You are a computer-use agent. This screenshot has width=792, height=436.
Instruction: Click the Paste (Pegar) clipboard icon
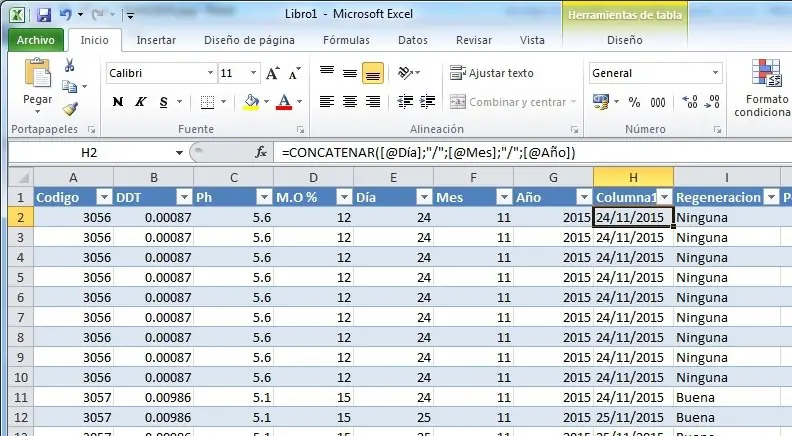[38, 73]
